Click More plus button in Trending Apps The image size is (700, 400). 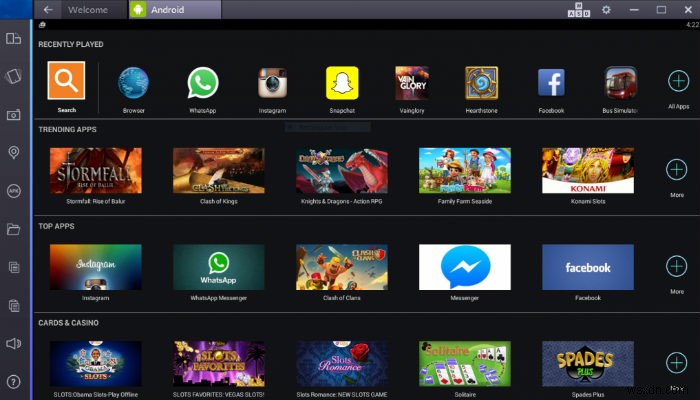[676, 170]
